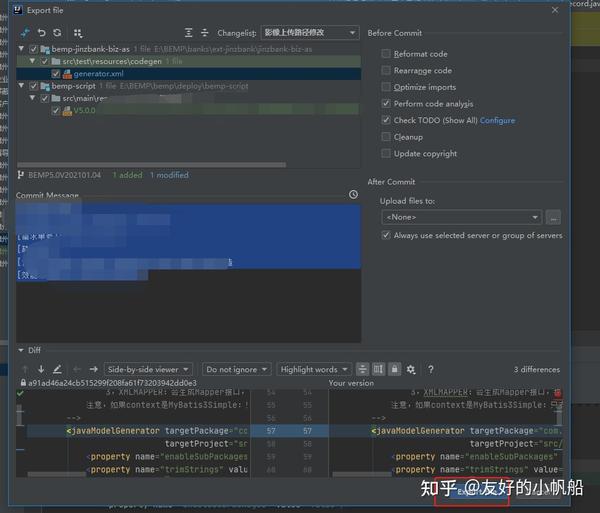Enable the Optimize imports checkbox

pos(386,87)
